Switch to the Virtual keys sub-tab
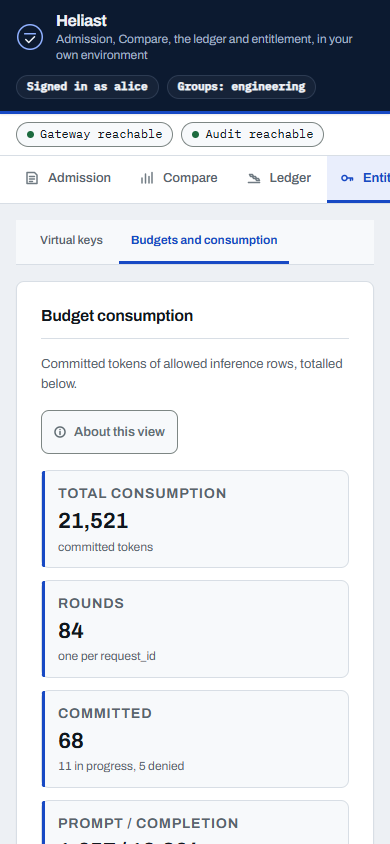The width and height of the screenshot is (390, 844). tap(71, 240)
